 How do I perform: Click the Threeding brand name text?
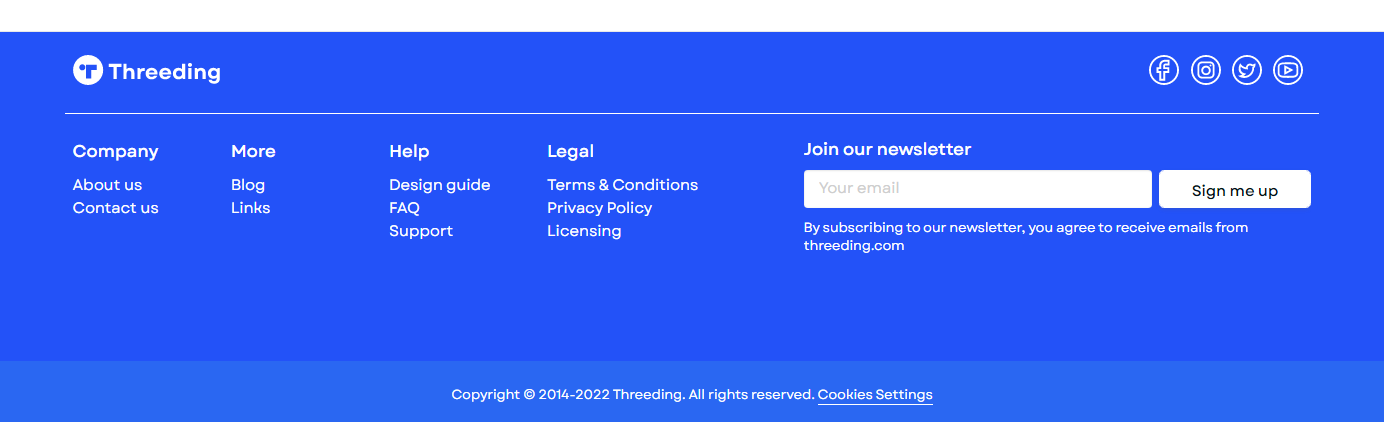(165, 72)
